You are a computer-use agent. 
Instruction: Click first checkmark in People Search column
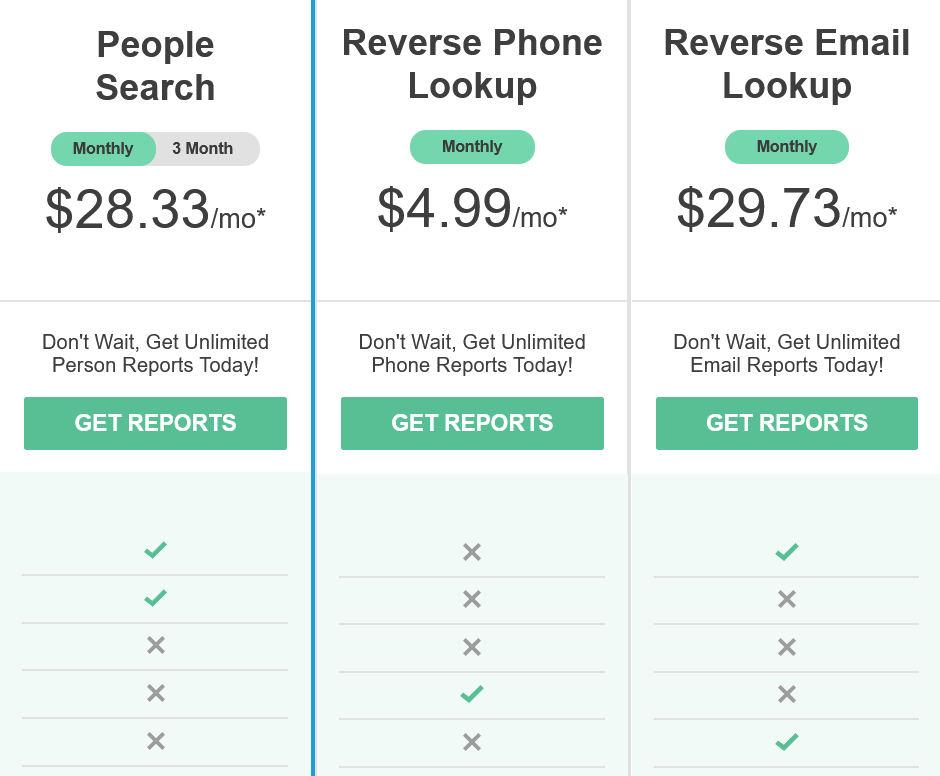point(155,550)
